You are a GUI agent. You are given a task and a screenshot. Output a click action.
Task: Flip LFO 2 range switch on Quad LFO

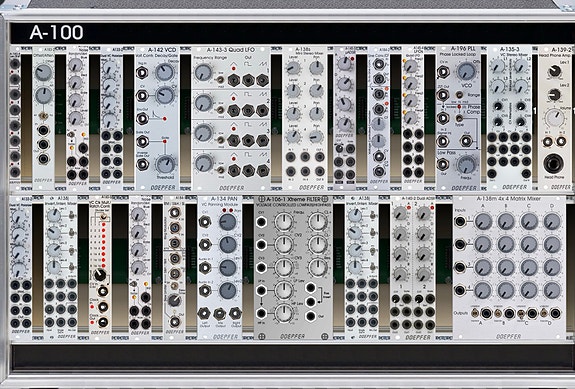point(221,110)
